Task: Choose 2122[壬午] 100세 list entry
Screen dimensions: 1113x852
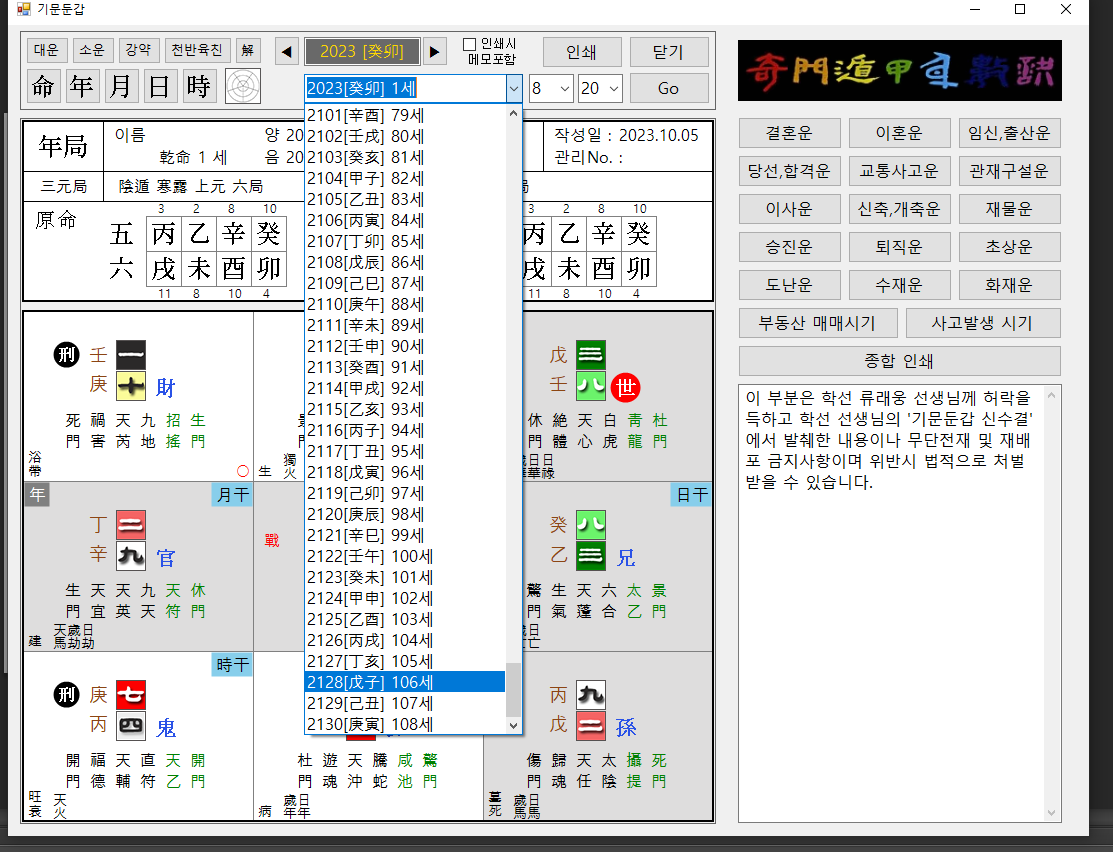Action: click(405, 557)
